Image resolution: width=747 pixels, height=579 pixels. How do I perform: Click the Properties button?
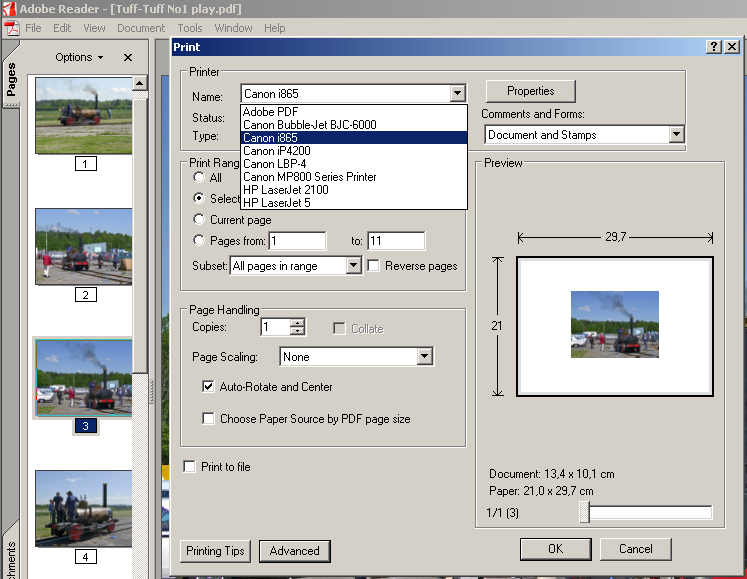[531, 91]
